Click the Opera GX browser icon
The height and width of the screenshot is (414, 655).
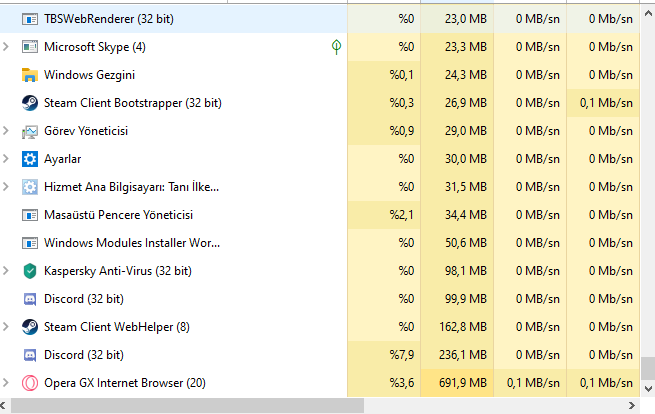point(30,383)
